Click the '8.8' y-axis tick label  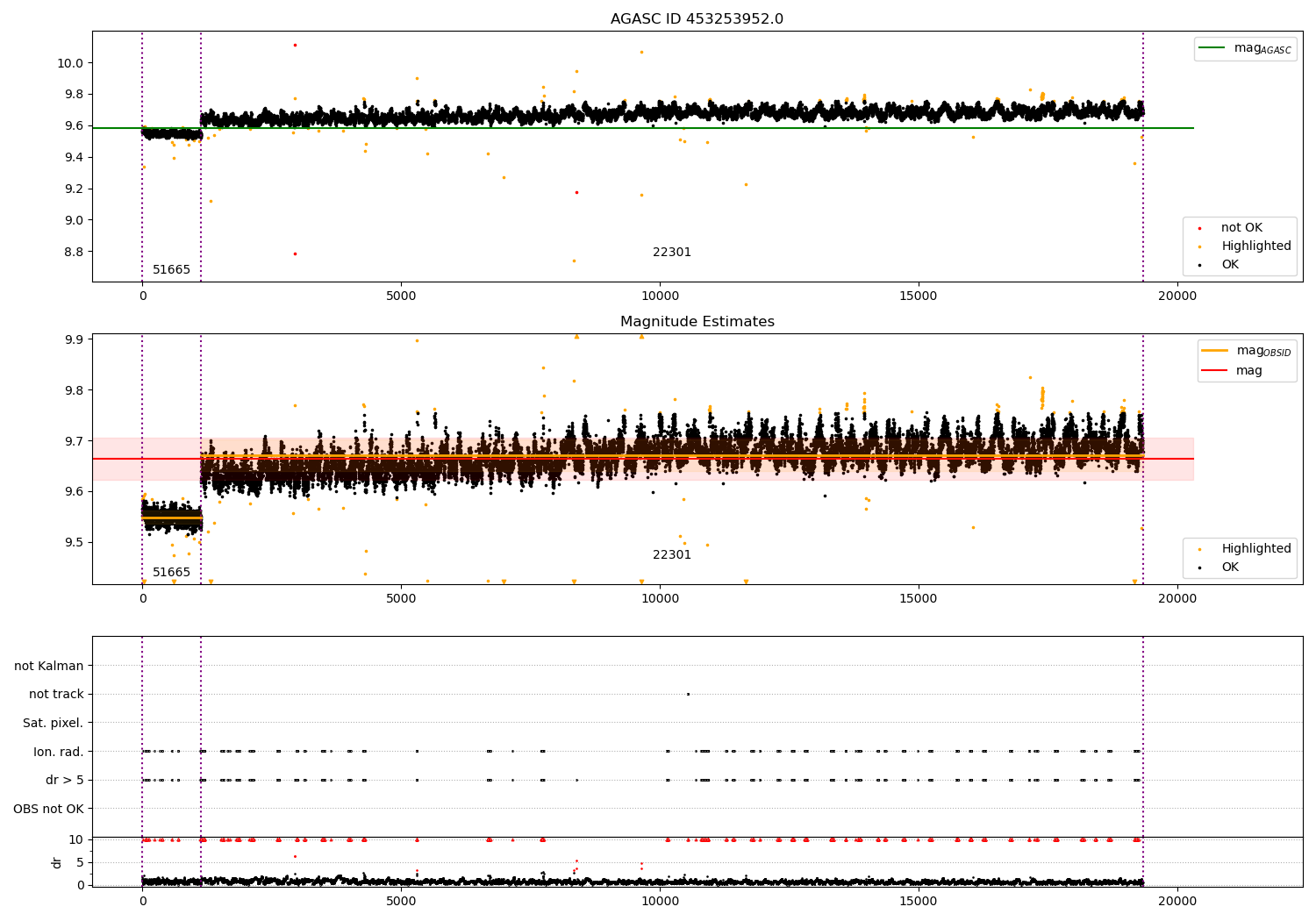click(74, 252)
